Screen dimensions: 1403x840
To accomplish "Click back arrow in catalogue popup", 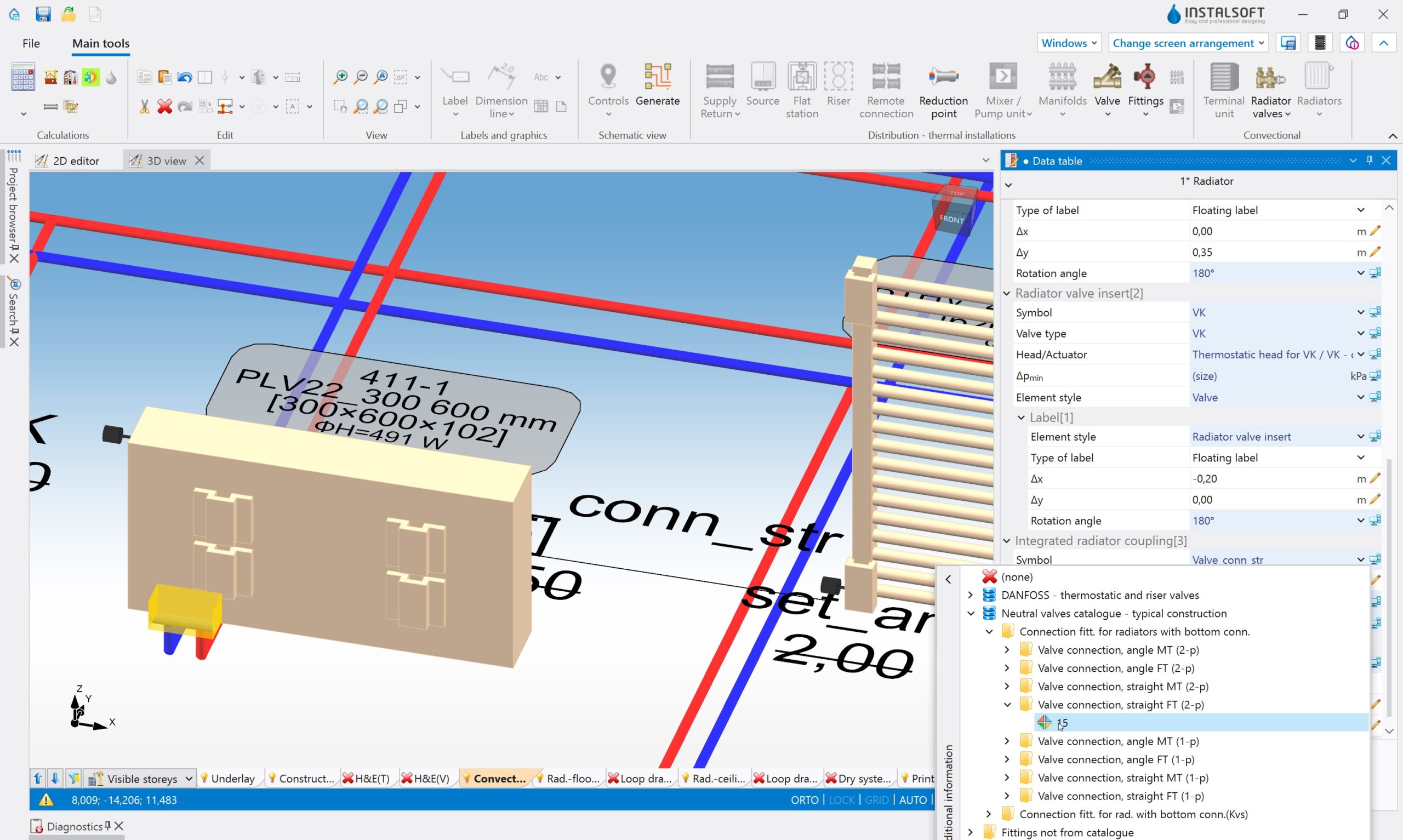I will [949, 579].
